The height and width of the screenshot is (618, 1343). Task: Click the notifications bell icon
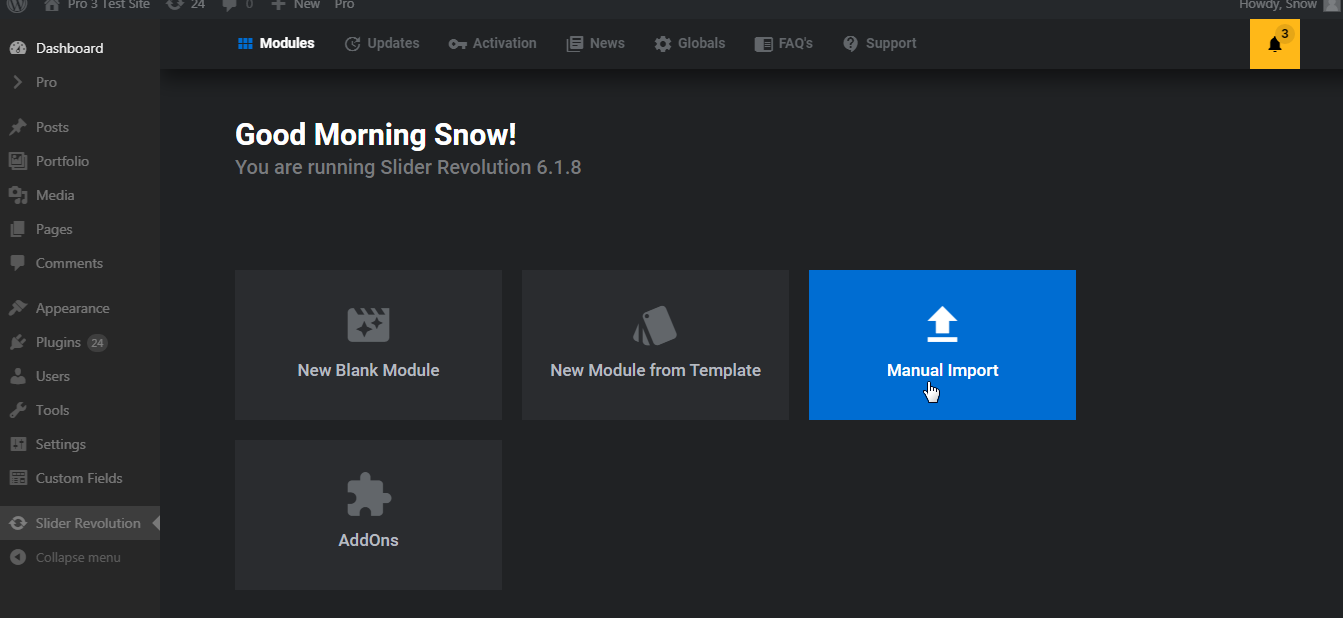coord(1274,44)
